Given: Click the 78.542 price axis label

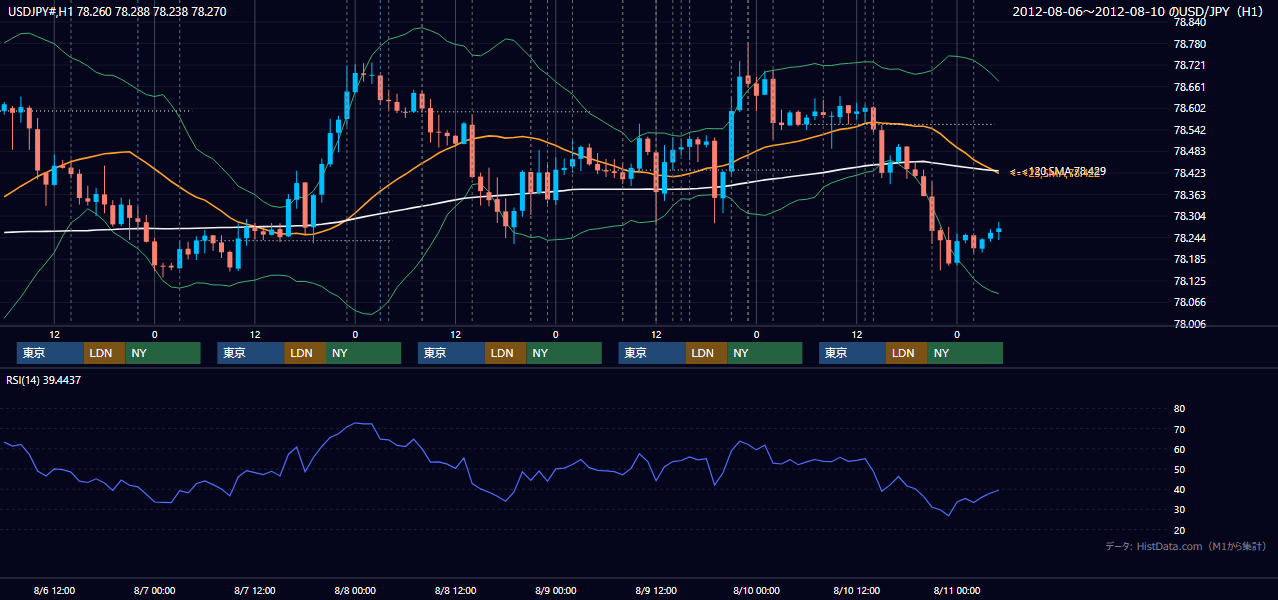Looking at the screenshot, I should coord(1190,130).
